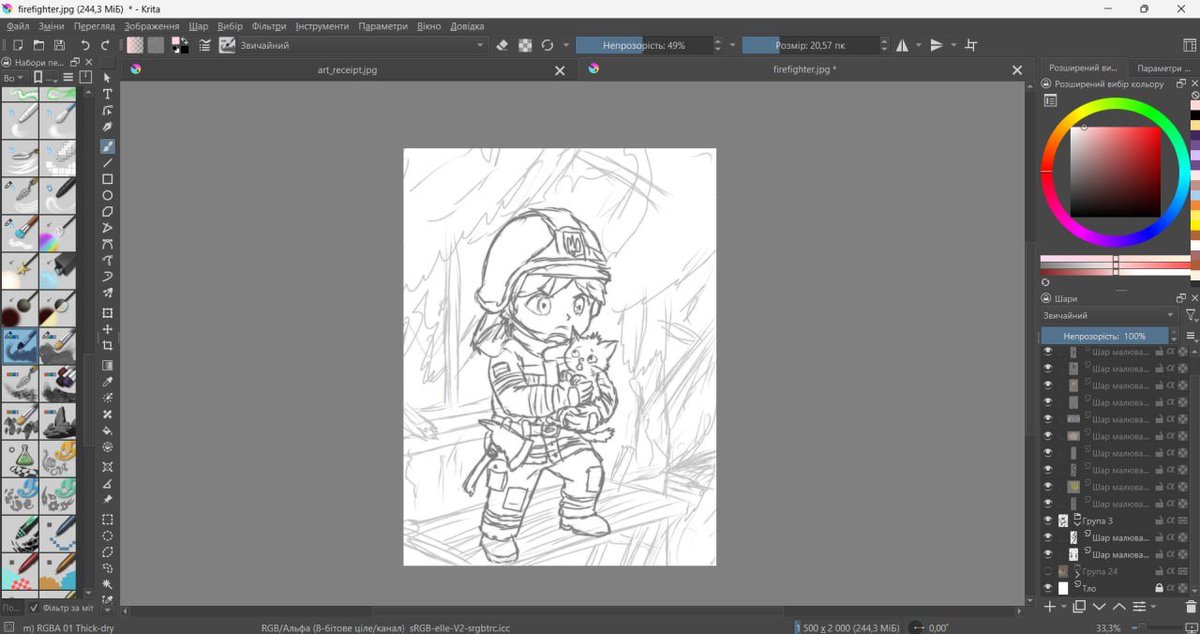1200x634 pixels.
Task: Open the brush presets tag dropdown
Action: coord(13,78)
